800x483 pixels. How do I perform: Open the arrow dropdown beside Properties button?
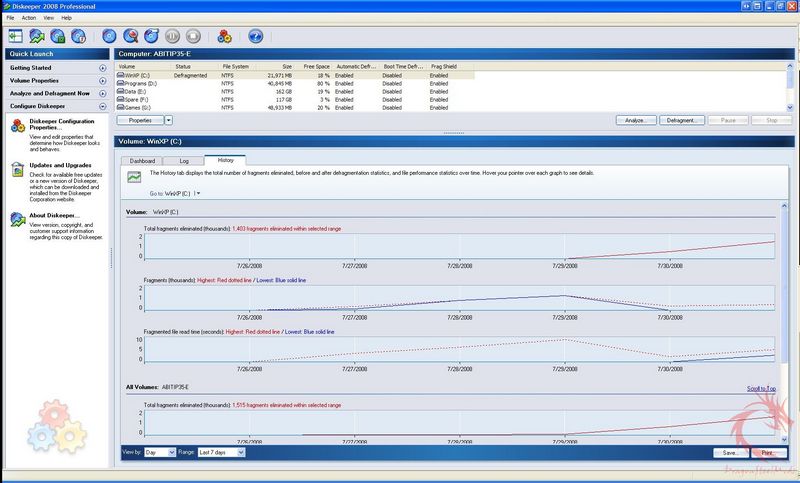click(168, 120)
